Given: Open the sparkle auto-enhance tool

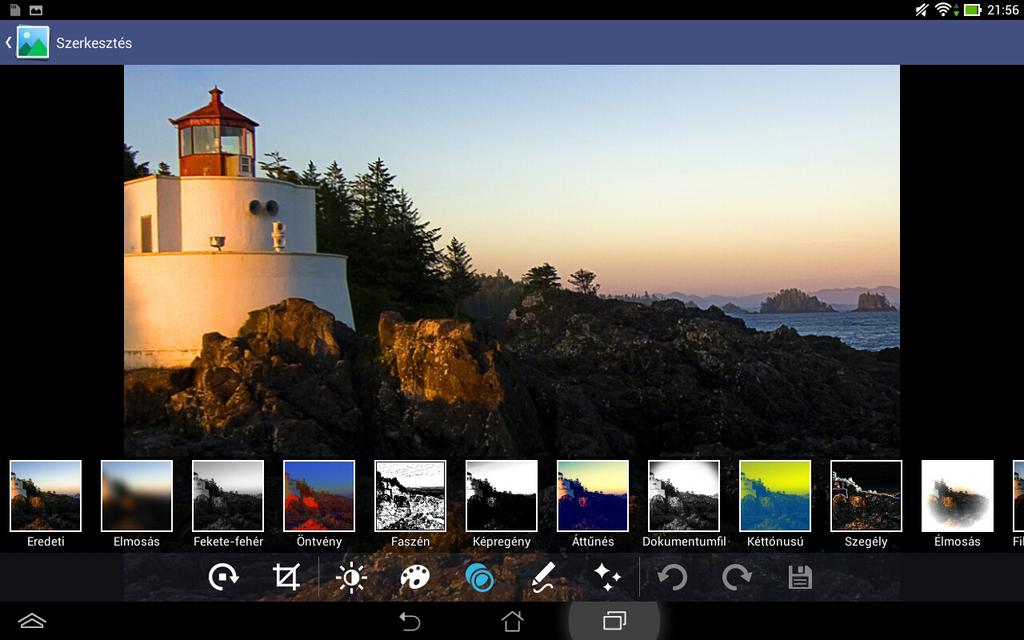Looking at the screenshot, I should click(607, 577).
